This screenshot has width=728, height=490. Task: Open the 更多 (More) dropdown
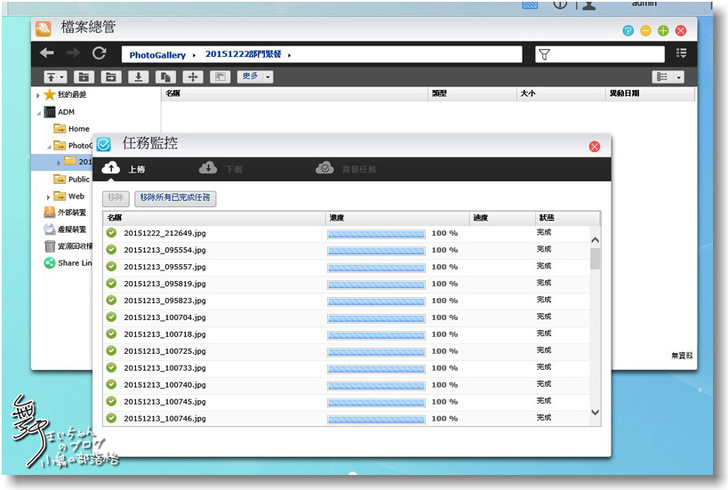tap(254, 77)
